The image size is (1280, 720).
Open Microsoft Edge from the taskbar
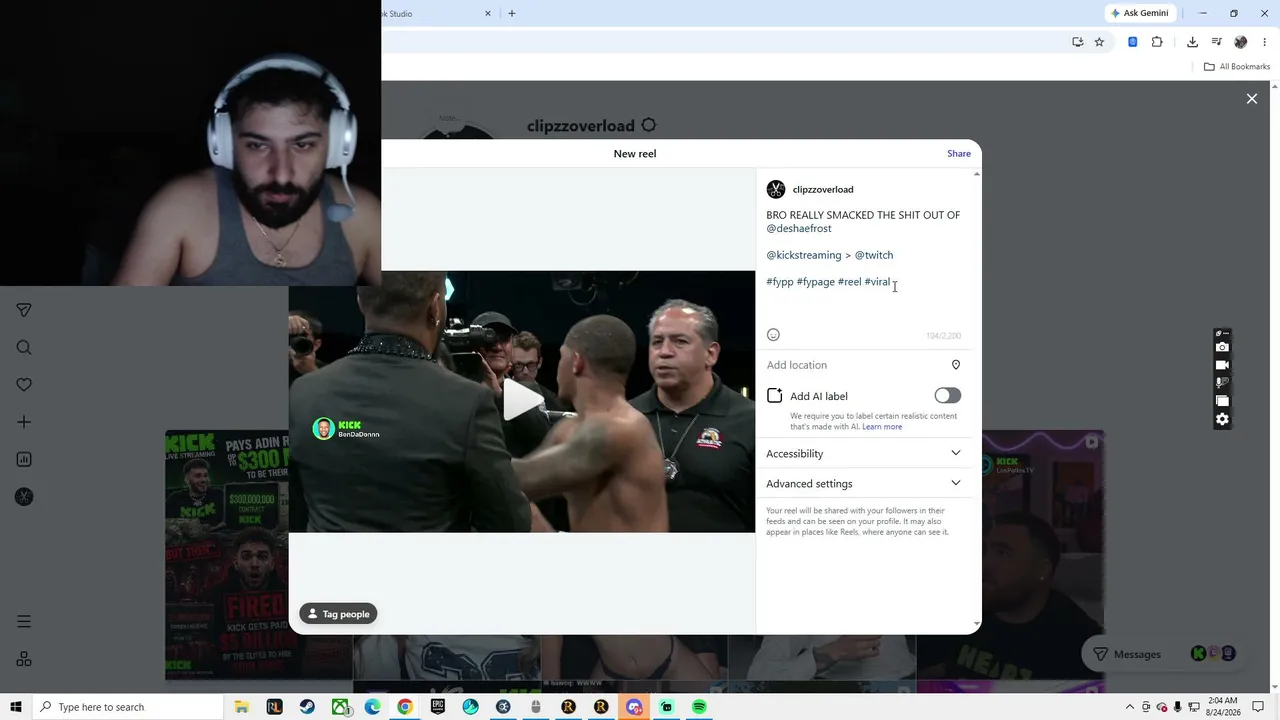pos(372,707)
